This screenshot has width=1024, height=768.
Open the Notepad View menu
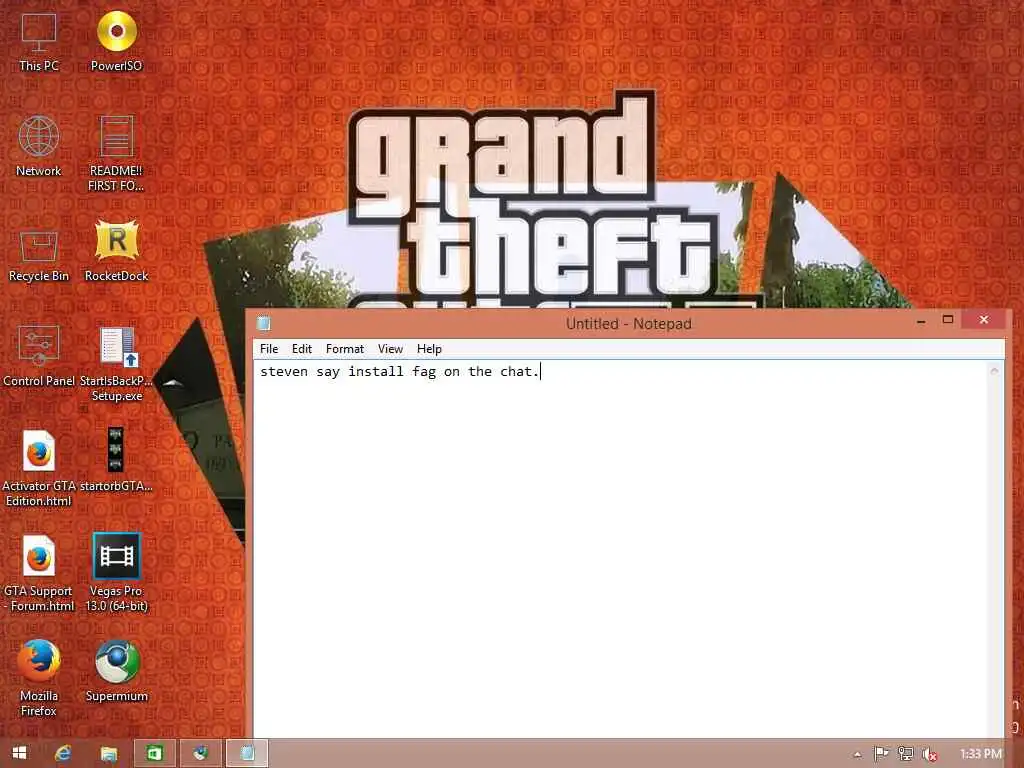pyautogui.click(x=391, y=349)
